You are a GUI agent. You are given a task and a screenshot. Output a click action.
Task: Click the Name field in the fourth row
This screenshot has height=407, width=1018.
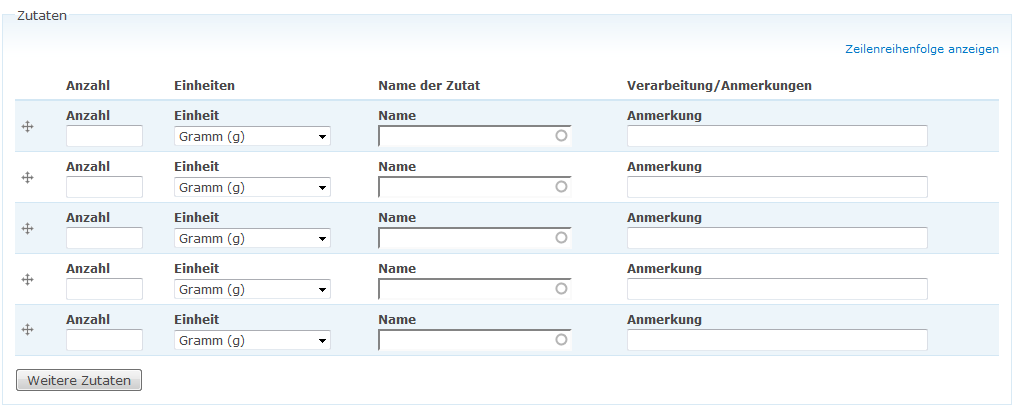tap(465, 289)
